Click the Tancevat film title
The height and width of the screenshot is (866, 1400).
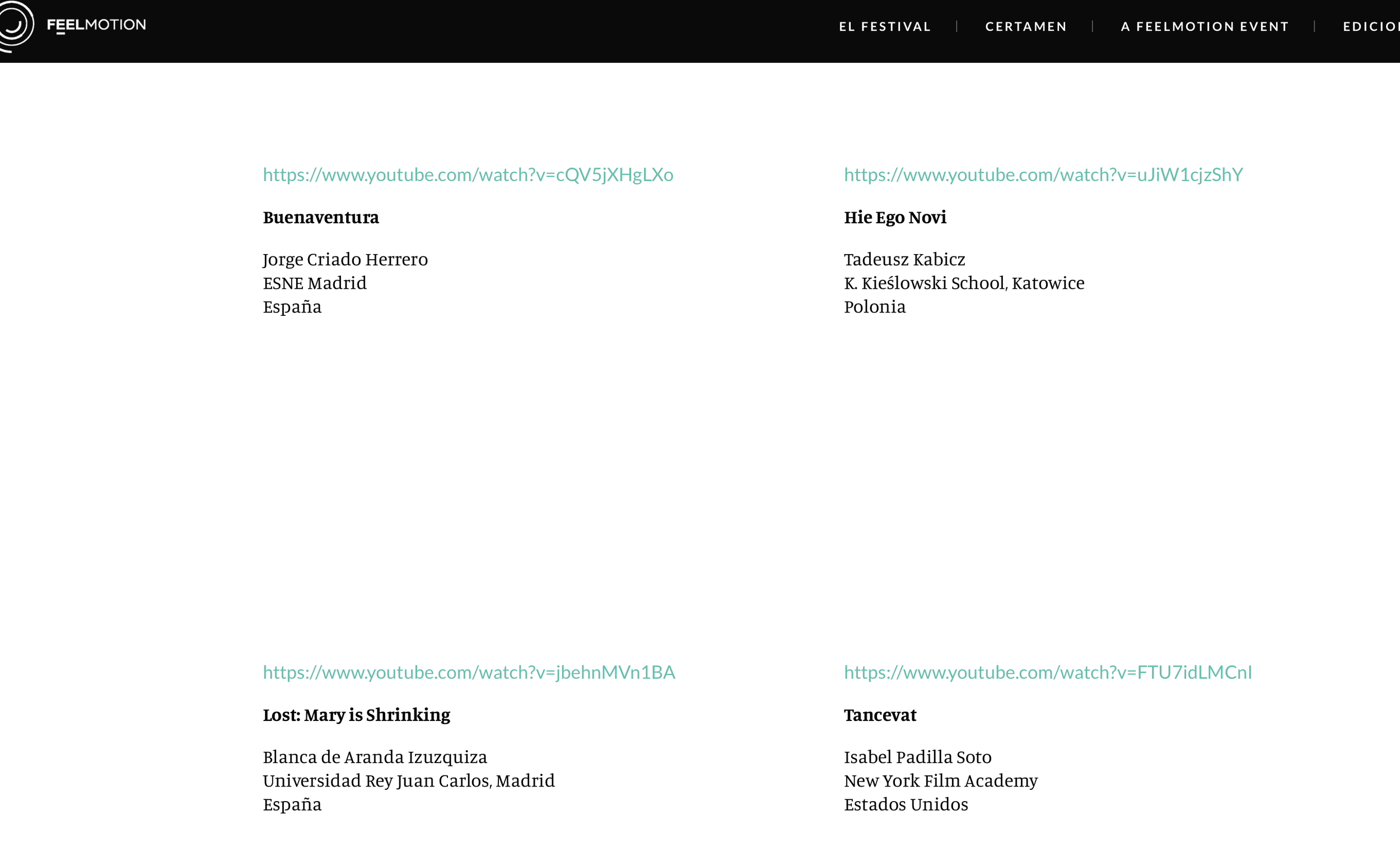pos(880,715)
